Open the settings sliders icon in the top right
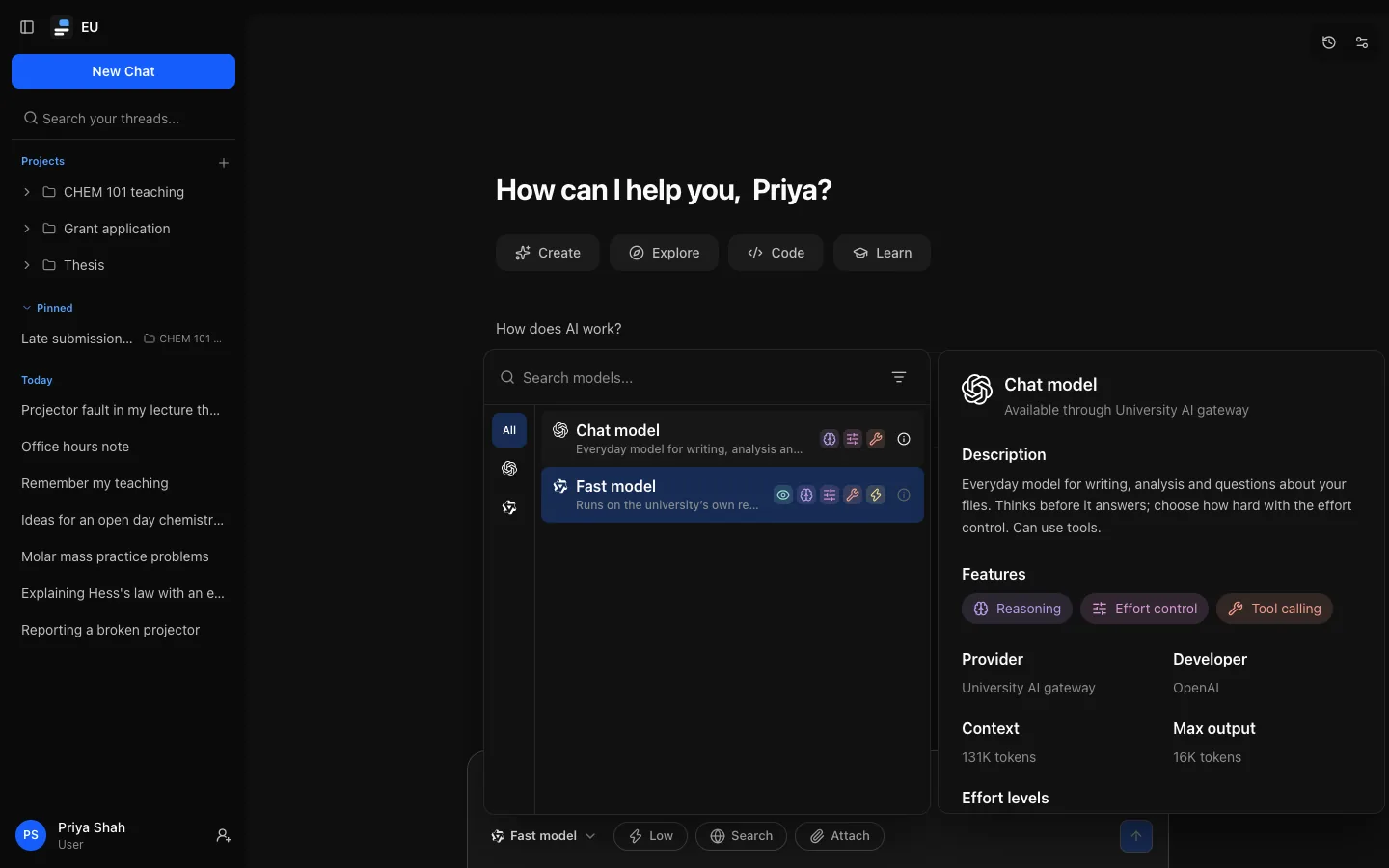This screenshot has height=868, width=1389. click(1362, 42)
